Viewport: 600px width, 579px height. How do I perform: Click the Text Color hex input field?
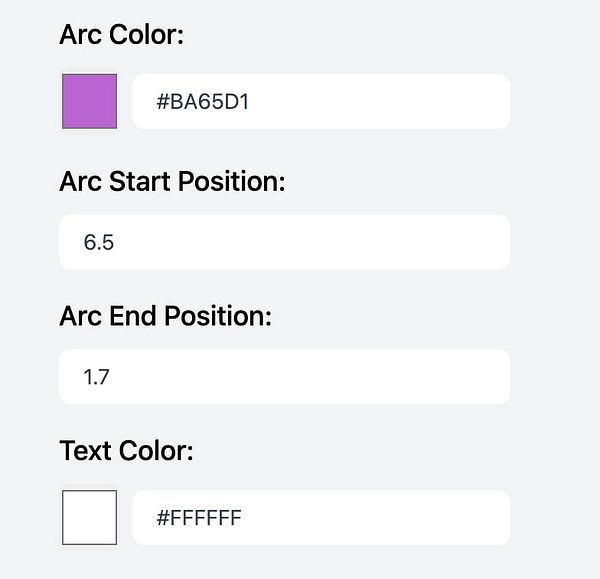(321, 517)
